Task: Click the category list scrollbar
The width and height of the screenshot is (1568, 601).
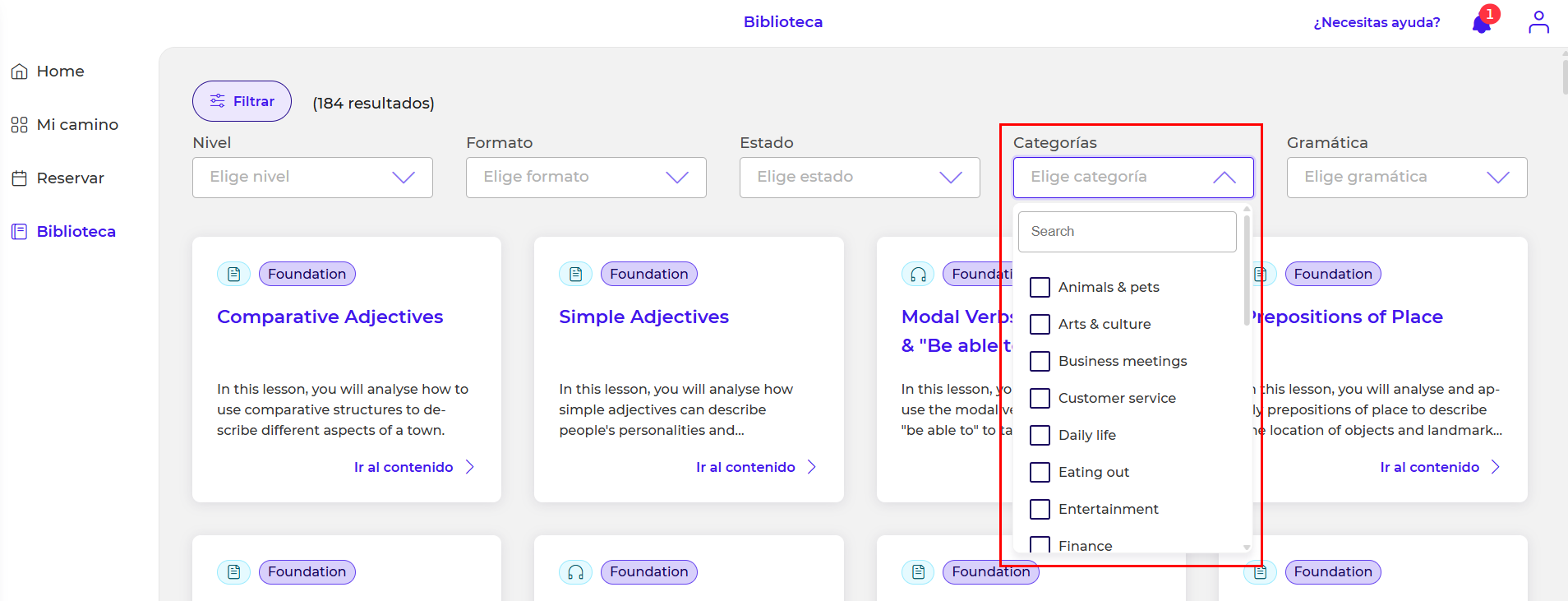Action: click(x=1247, y=271)
